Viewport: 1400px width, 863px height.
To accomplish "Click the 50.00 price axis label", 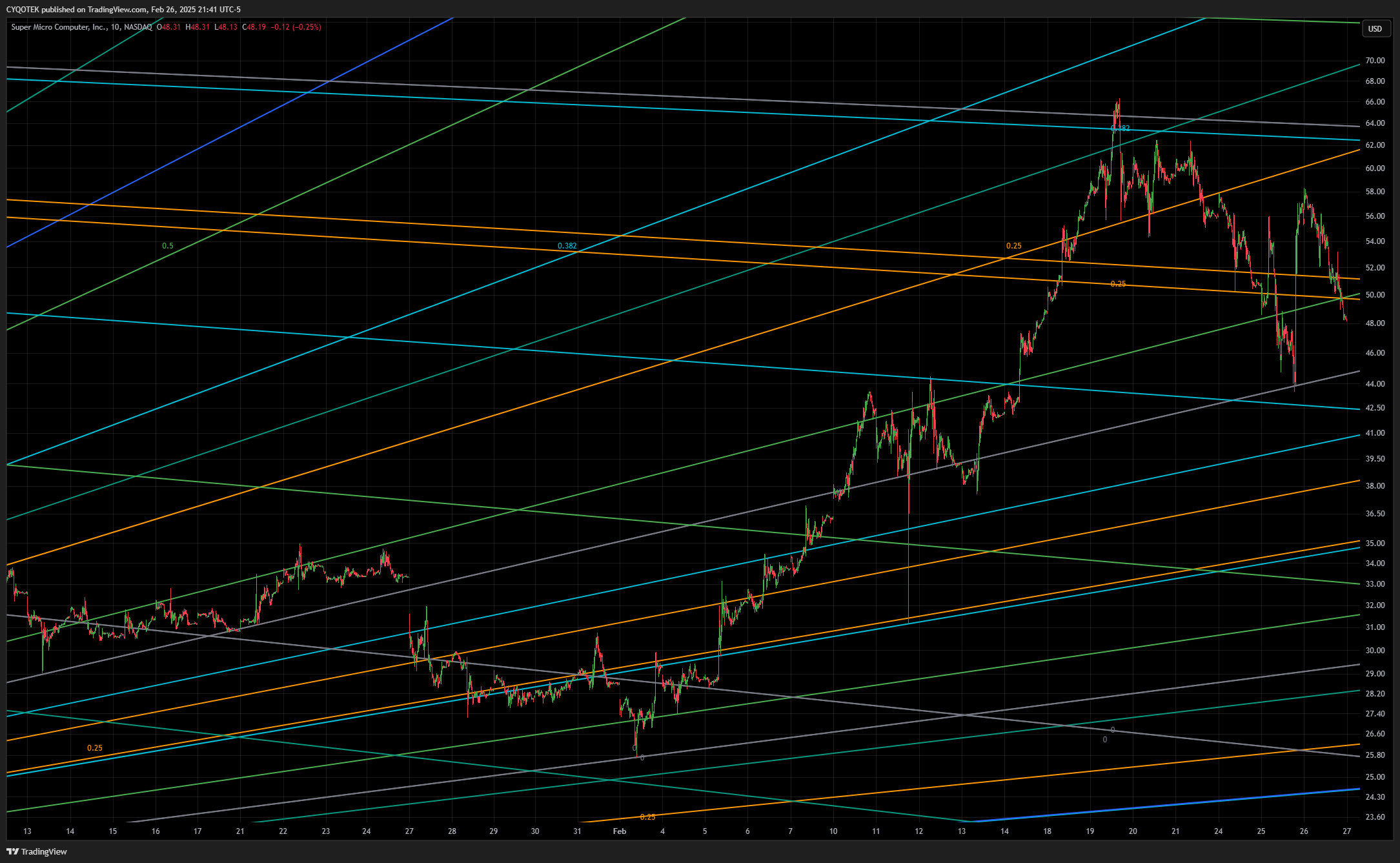I will click(x=1375, y=295).
